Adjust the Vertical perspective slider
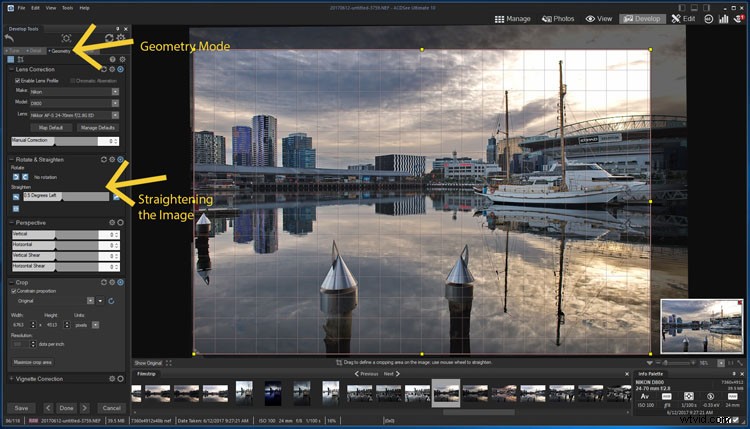750x429 pixels. pos(55,234)
